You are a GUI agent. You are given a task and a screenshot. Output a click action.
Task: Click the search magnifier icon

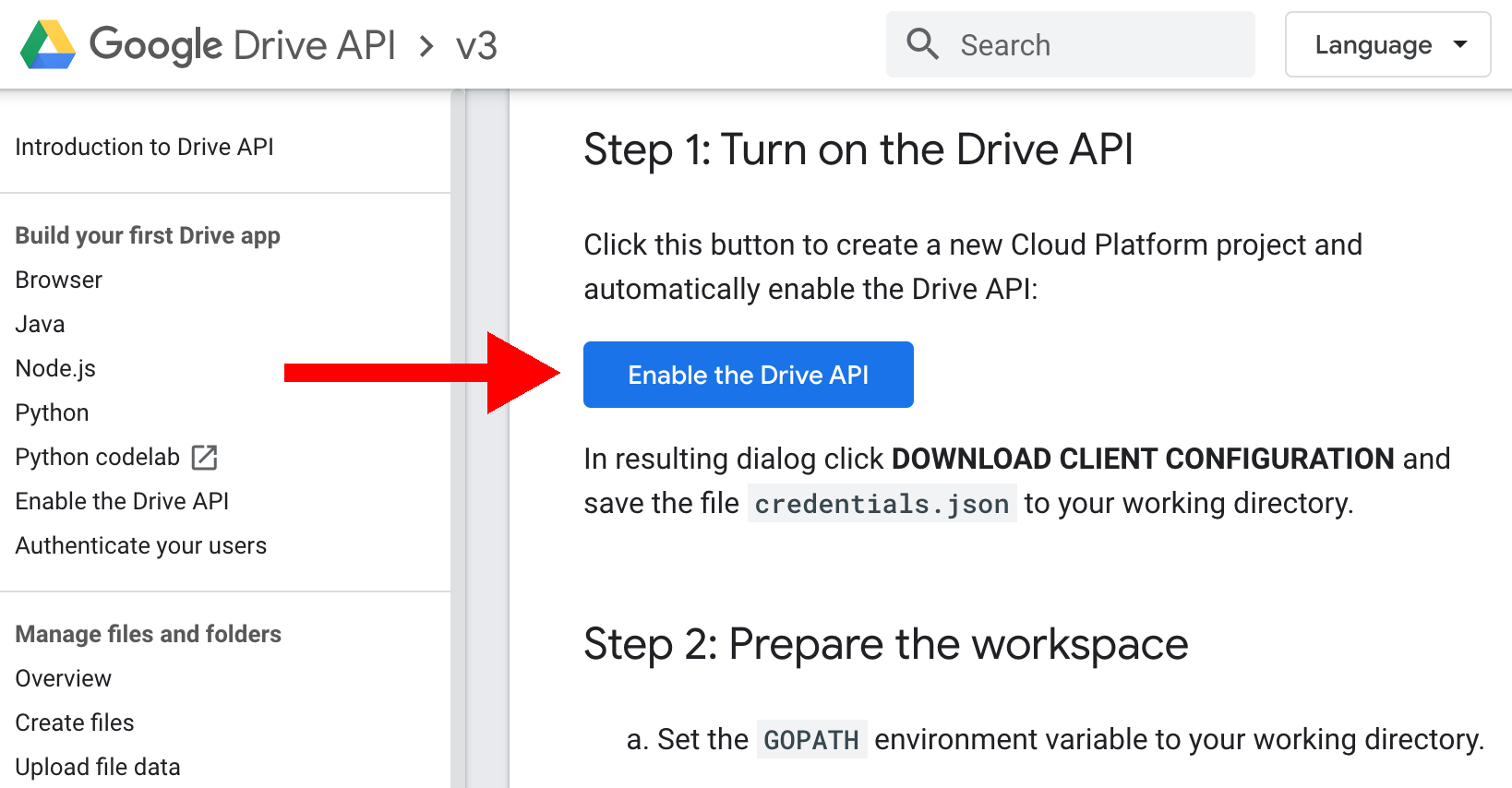(x=922, y=43)
